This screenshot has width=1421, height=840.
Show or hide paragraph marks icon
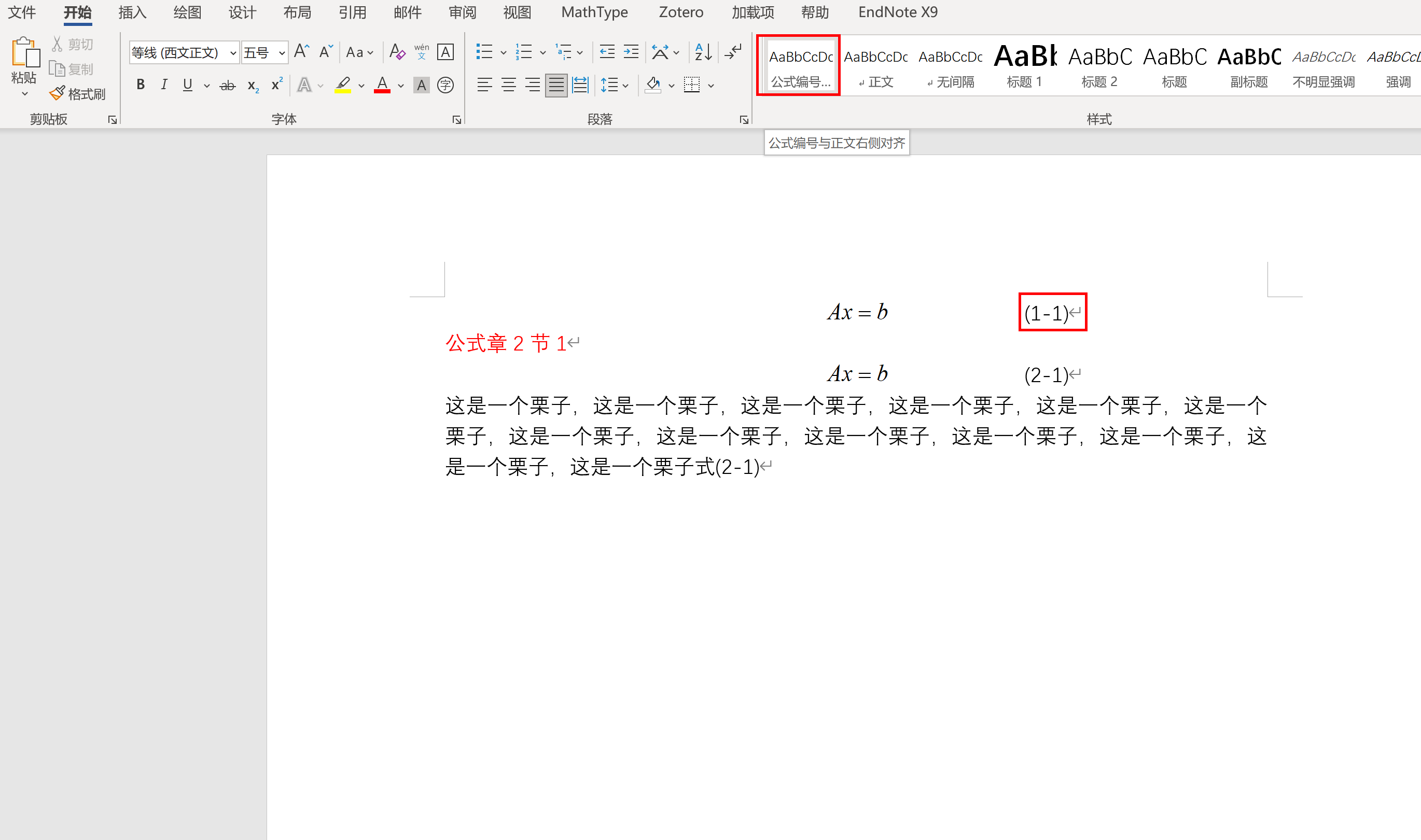(x=733, y=52)
